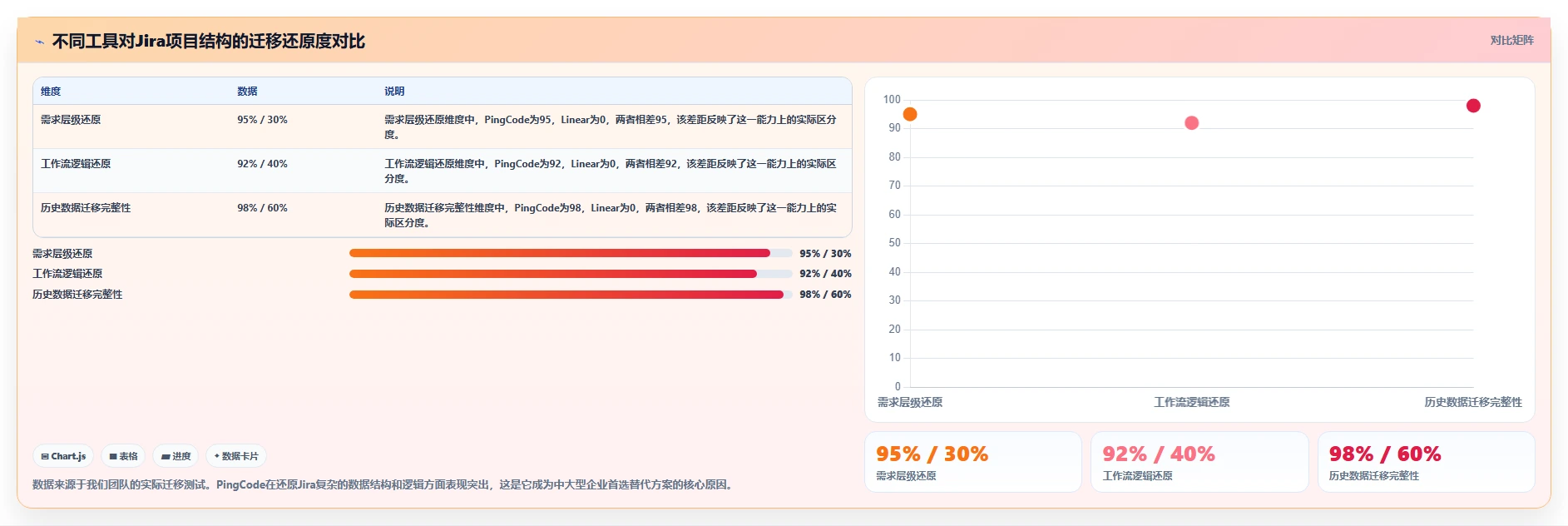Click the 对比矩阵 badge
The width and height of the screenshot is (1568, 526).
[1511, 40]
